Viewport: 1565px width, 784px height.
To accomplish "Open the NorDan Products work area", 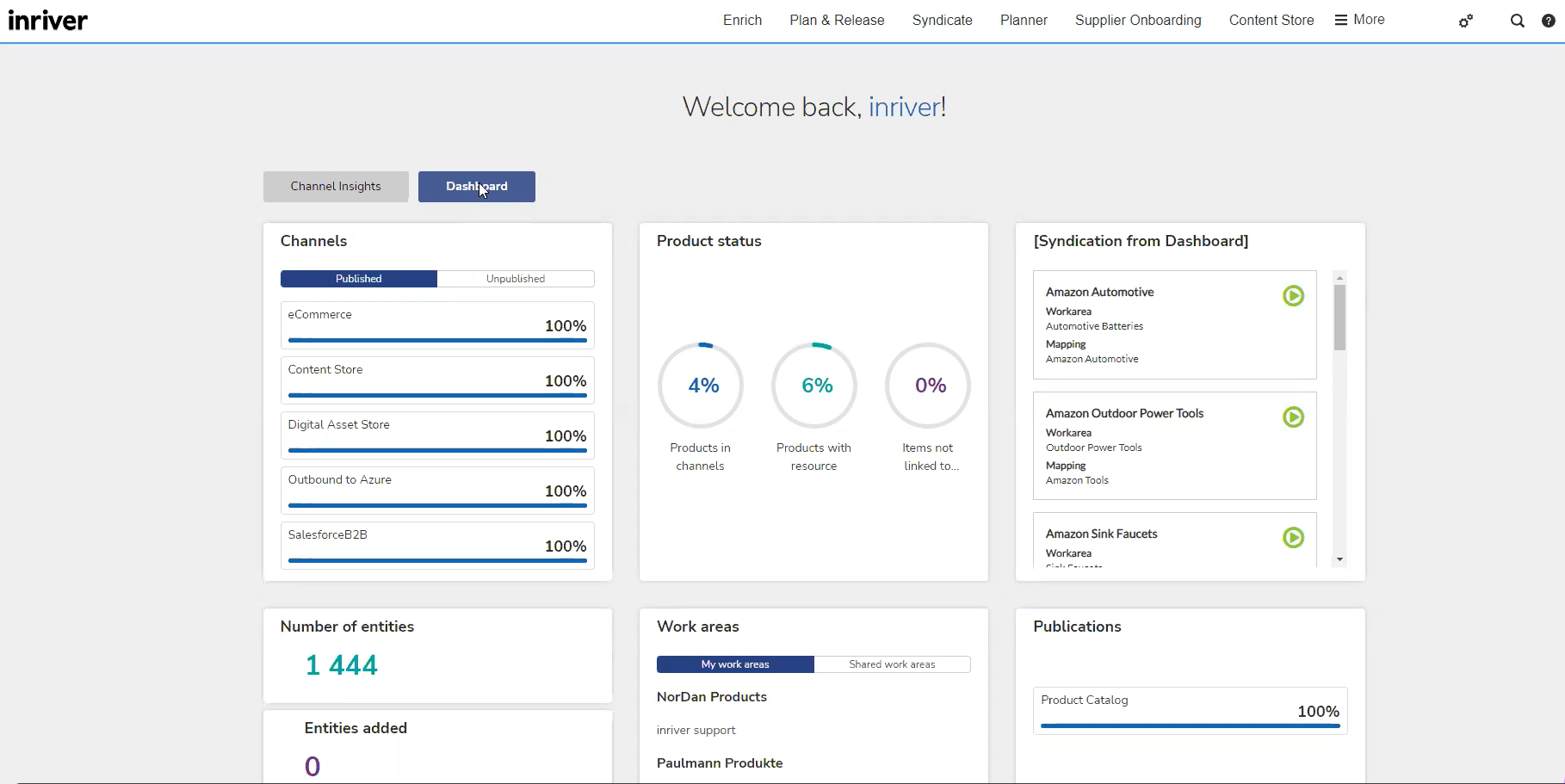I will tap(712, 697).
